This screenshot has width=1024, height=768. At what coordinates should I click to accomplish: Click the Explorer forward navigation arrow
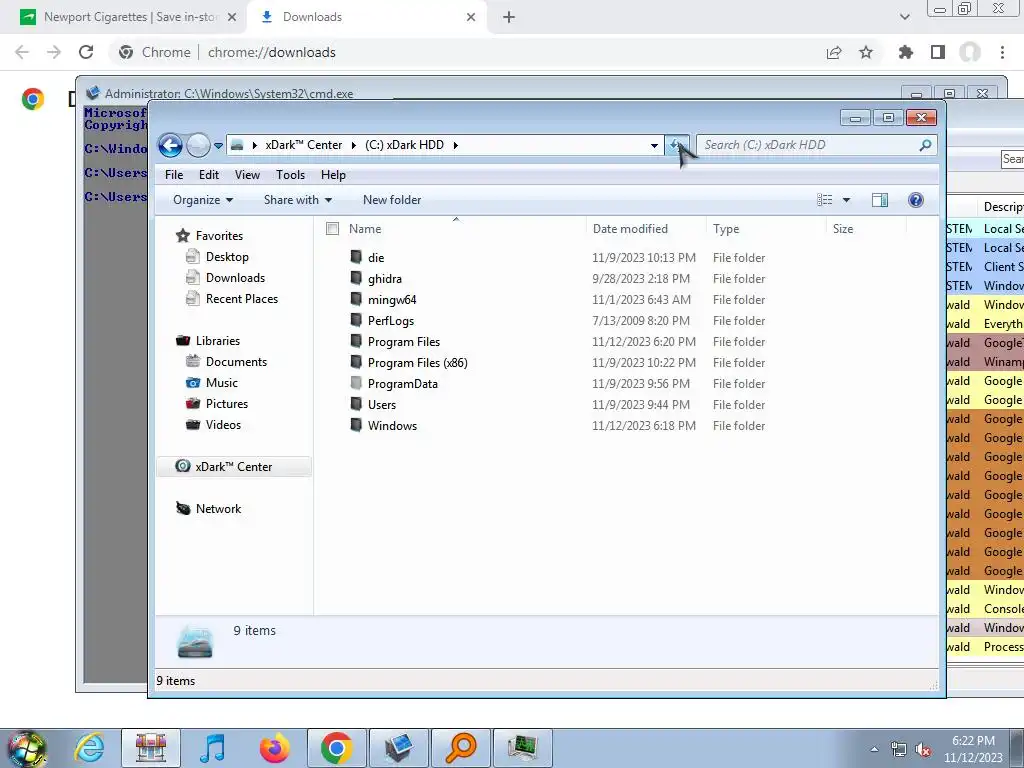point(198,145)
